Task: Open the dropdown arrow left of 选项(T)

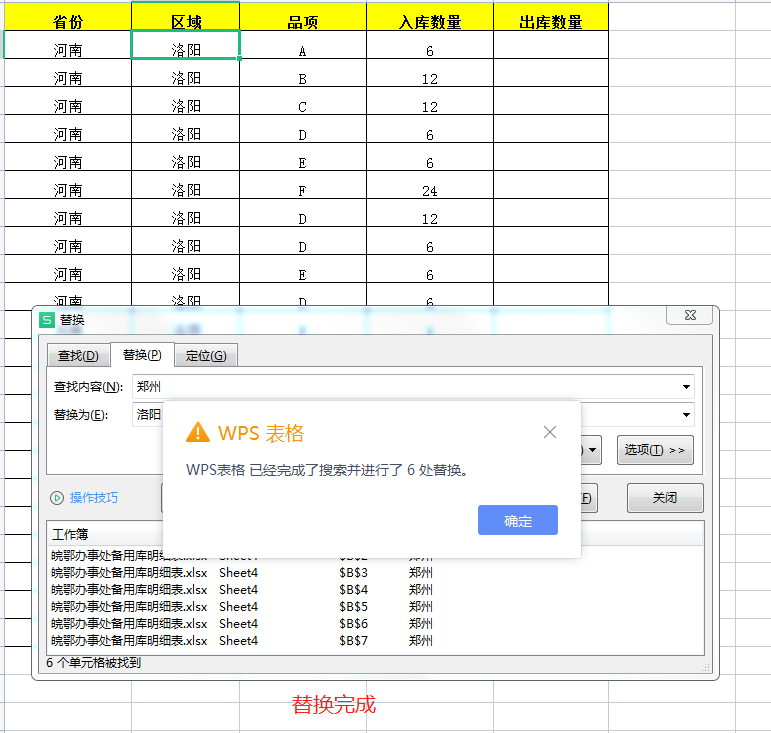Action: coord(592,450)
